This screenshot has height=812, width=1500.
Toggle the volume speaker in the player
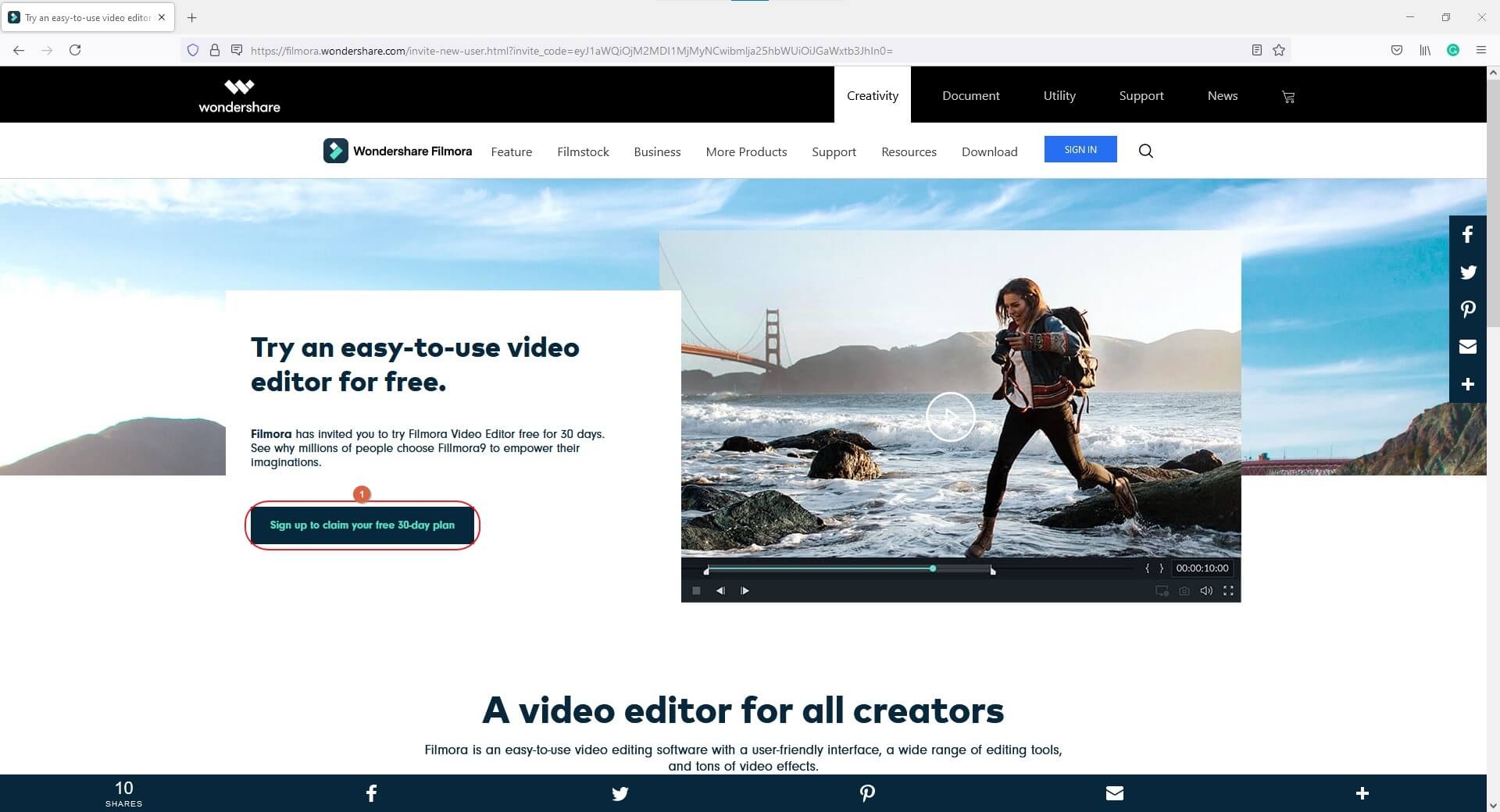pyautogui.click(x=1206, y=591)
